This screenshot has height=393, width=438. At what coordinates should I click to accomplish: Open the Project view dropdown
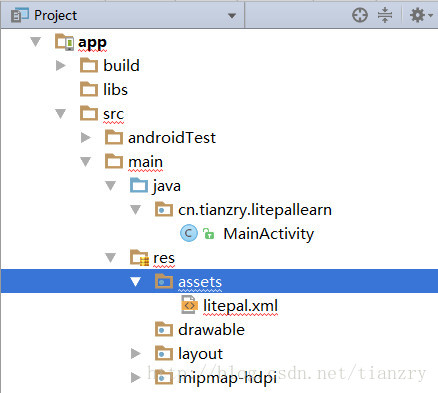tap(232, 15)
